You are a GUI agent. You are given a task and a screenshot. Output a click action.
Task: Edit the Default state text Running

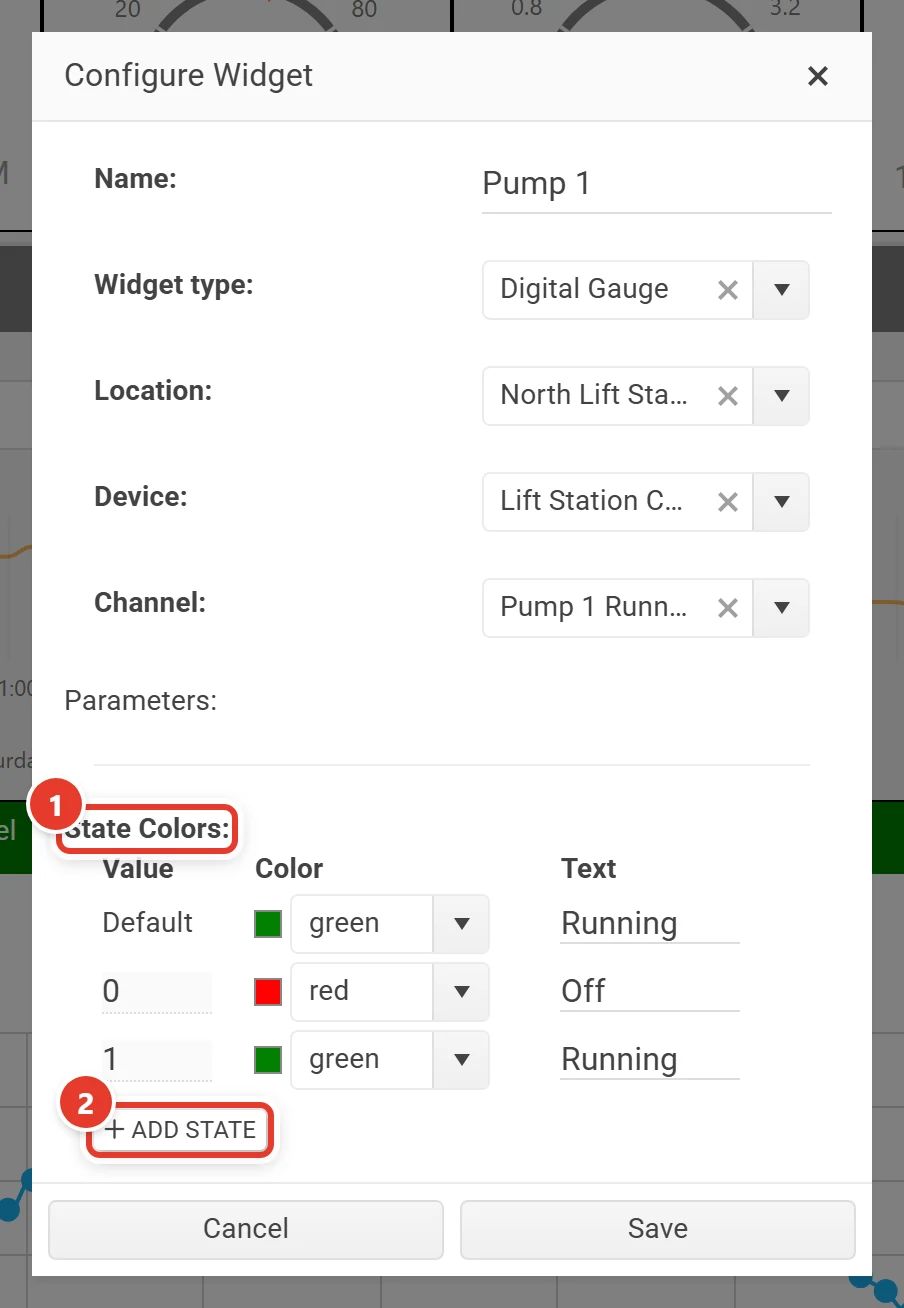pyautogui.click(x=650, y=923)
